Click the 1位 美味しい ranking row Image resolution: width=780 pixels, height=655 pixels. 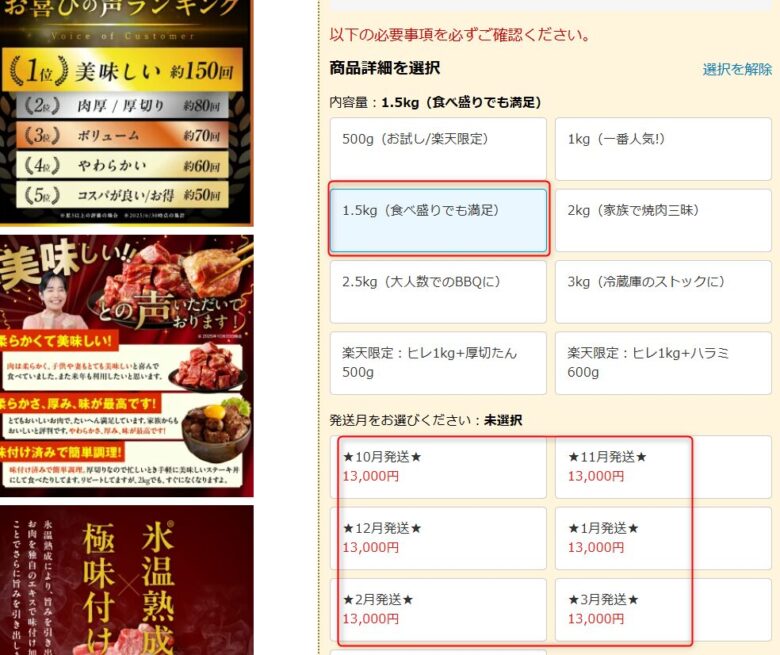point(122,70)
